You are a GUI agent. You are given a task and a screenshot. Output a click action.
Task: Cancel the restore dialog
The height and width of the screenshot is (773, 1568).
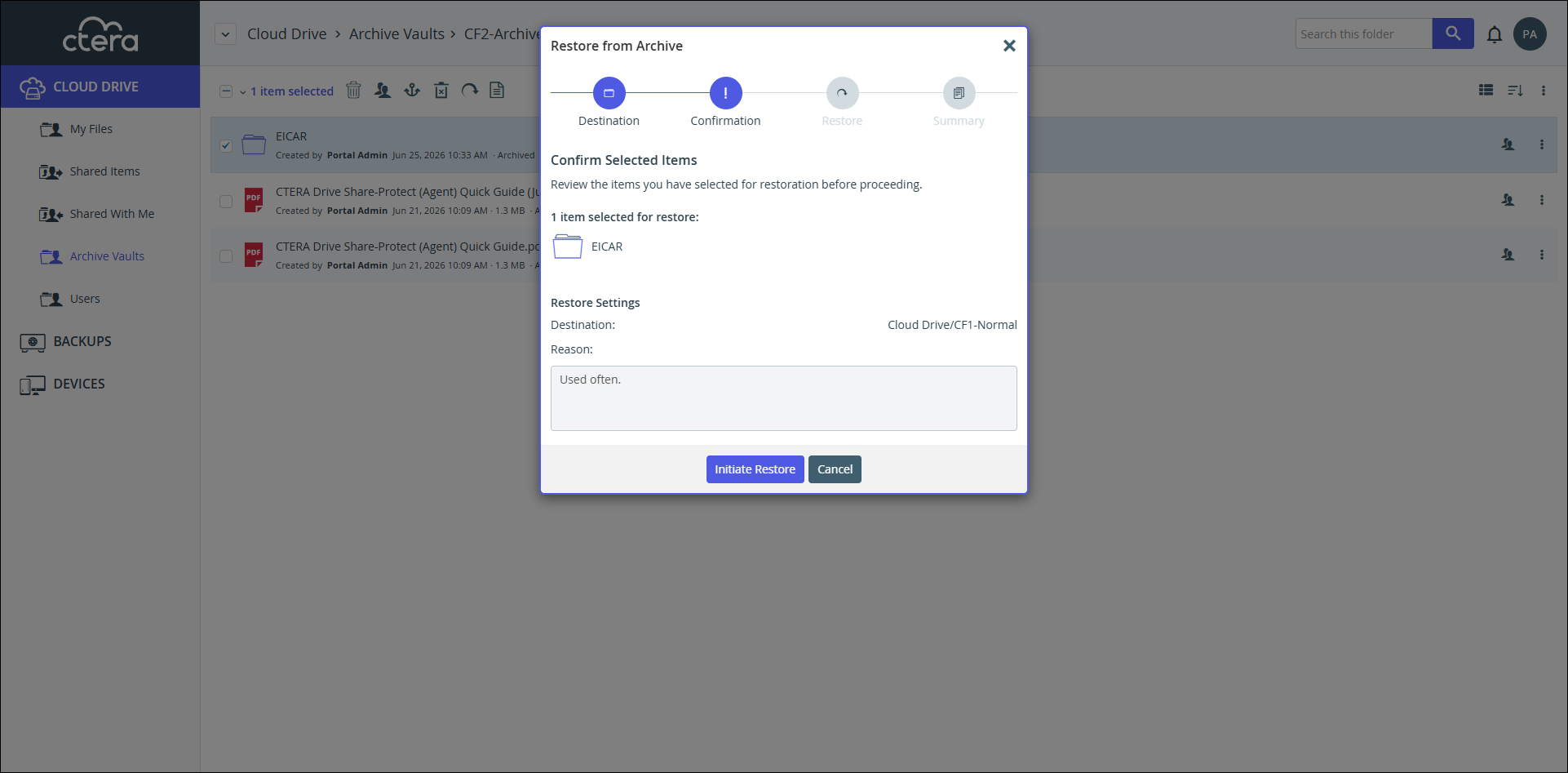[835, 469]
